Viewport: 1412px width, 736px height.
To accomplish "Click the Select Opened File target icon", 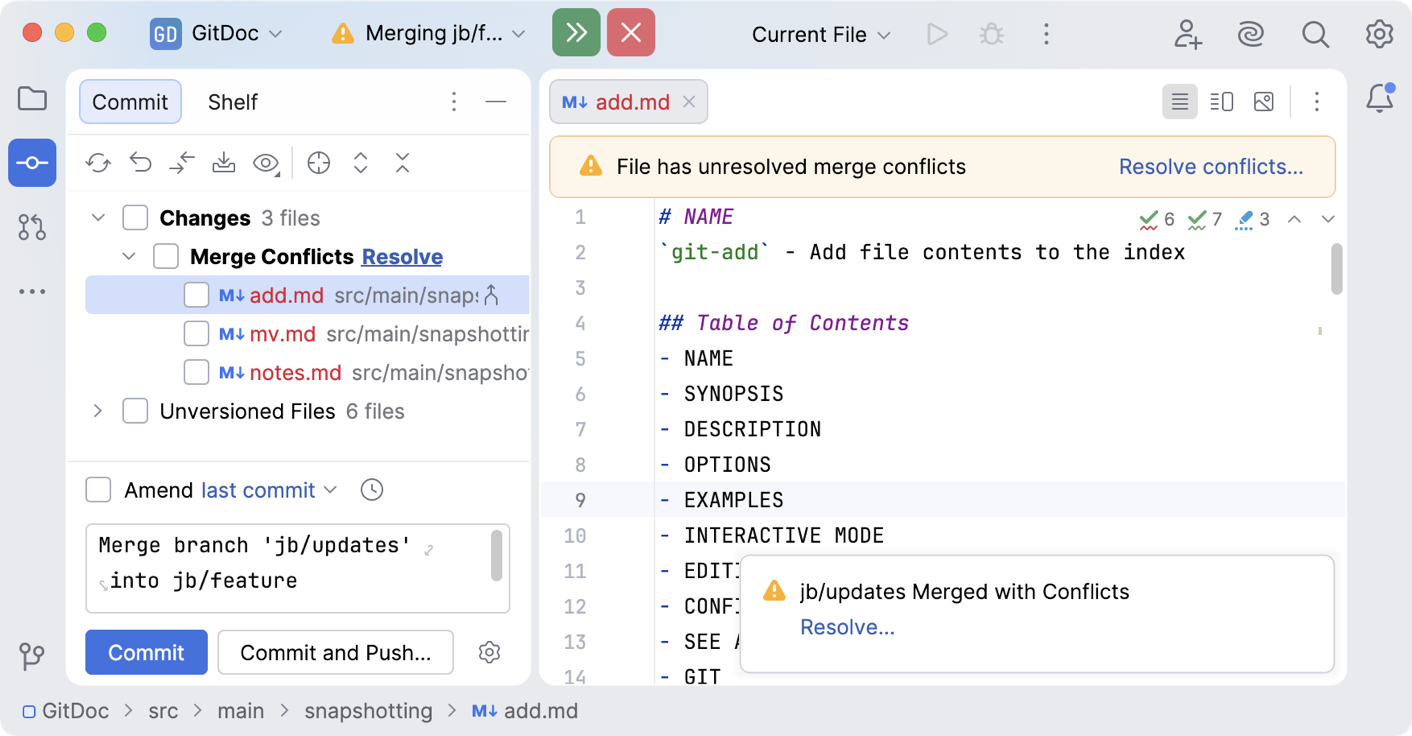I will pyautogui.click(x=319, y=163).
